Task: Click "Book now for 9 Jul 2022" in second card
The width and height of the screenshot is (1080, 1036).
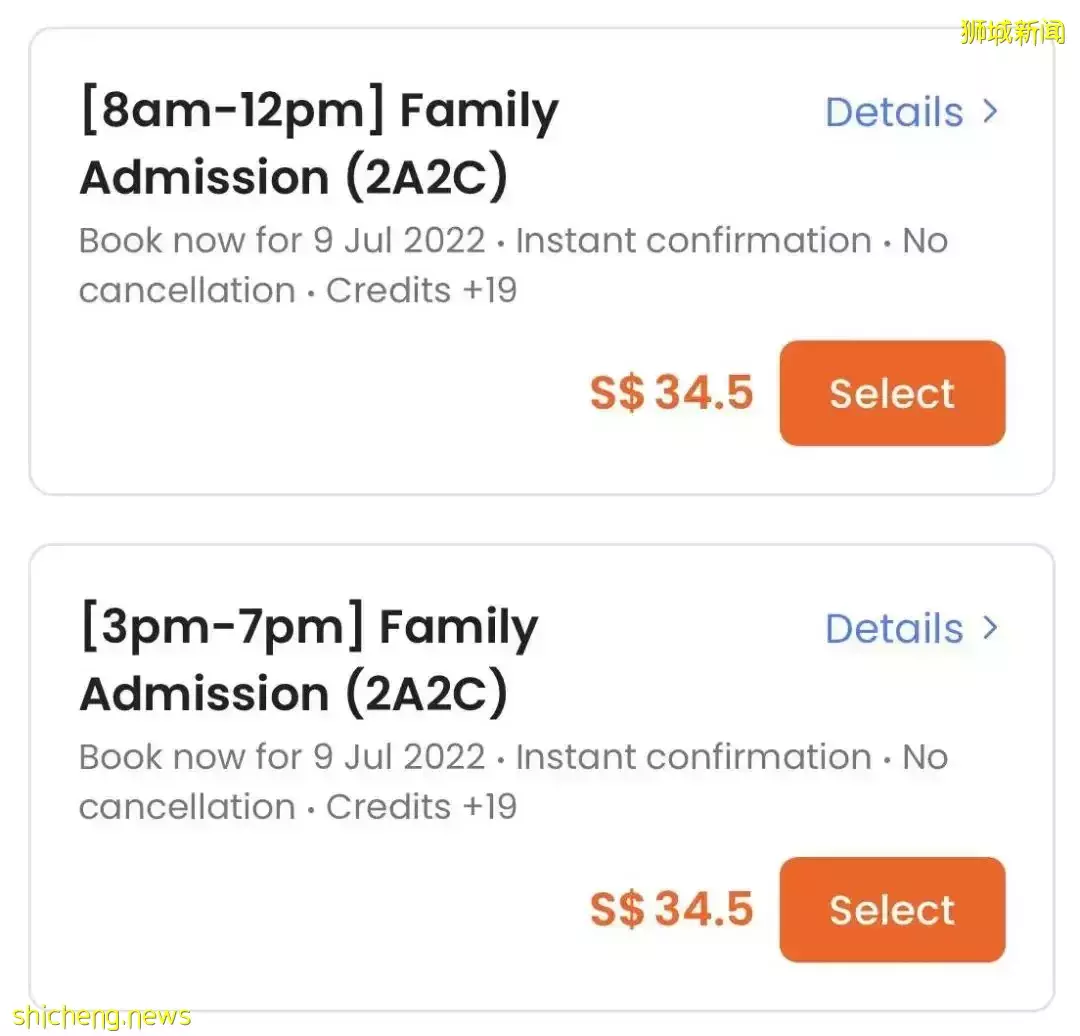Action: (x=282, y=757)
